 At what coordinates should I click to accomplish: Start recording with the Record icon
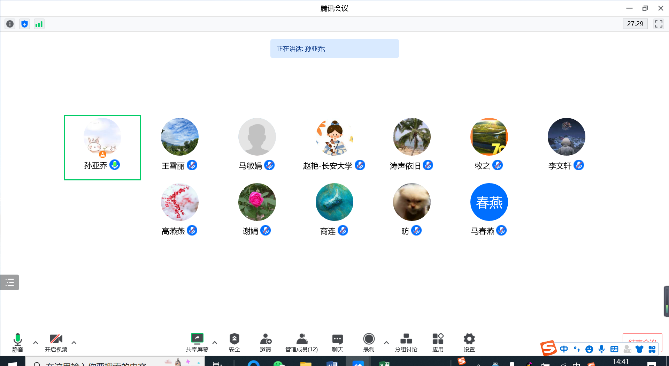tap(369, 342)
